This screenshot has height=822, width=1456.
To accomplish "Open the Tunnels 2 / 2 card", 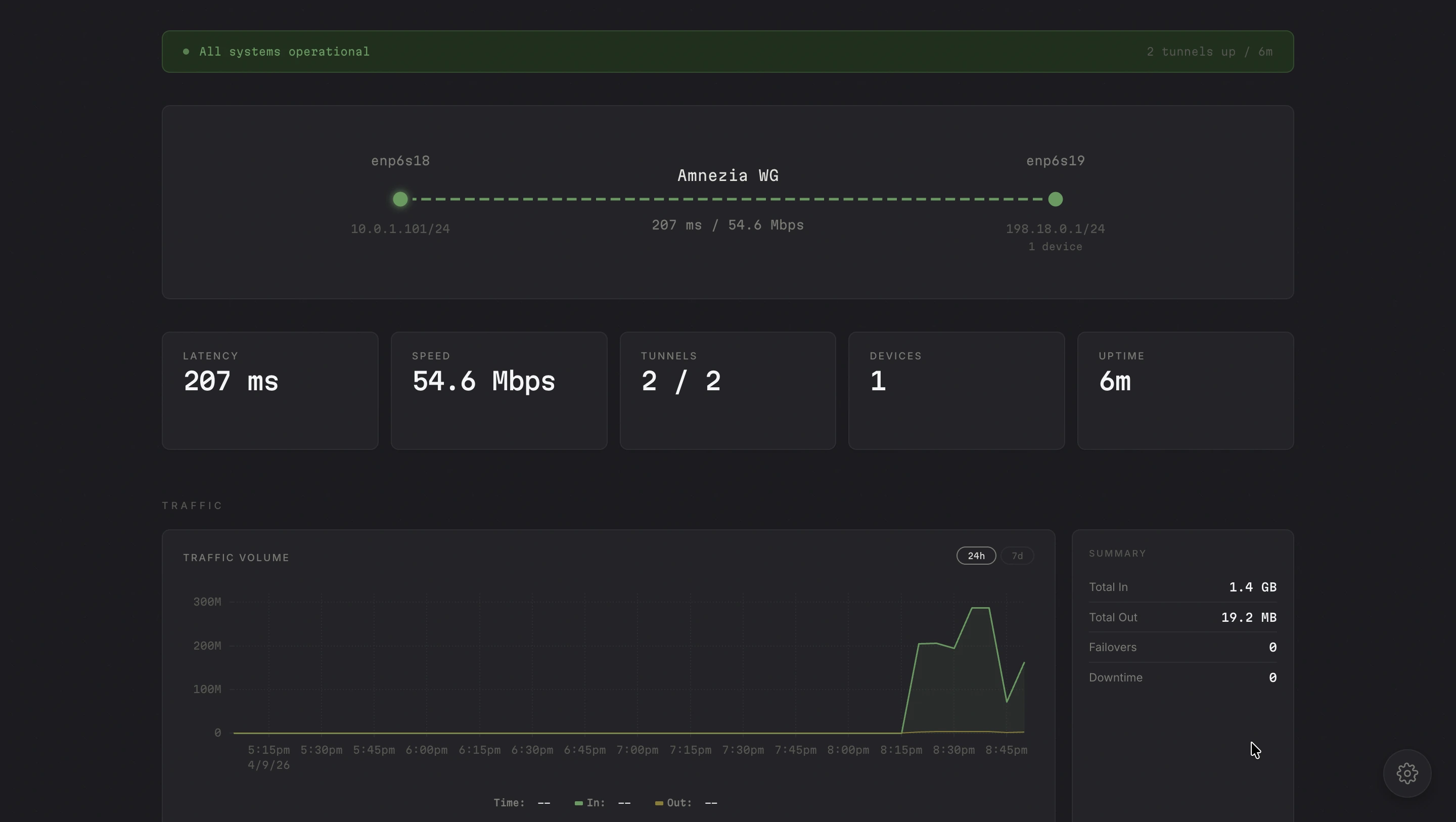I will [x=728, y=391].
